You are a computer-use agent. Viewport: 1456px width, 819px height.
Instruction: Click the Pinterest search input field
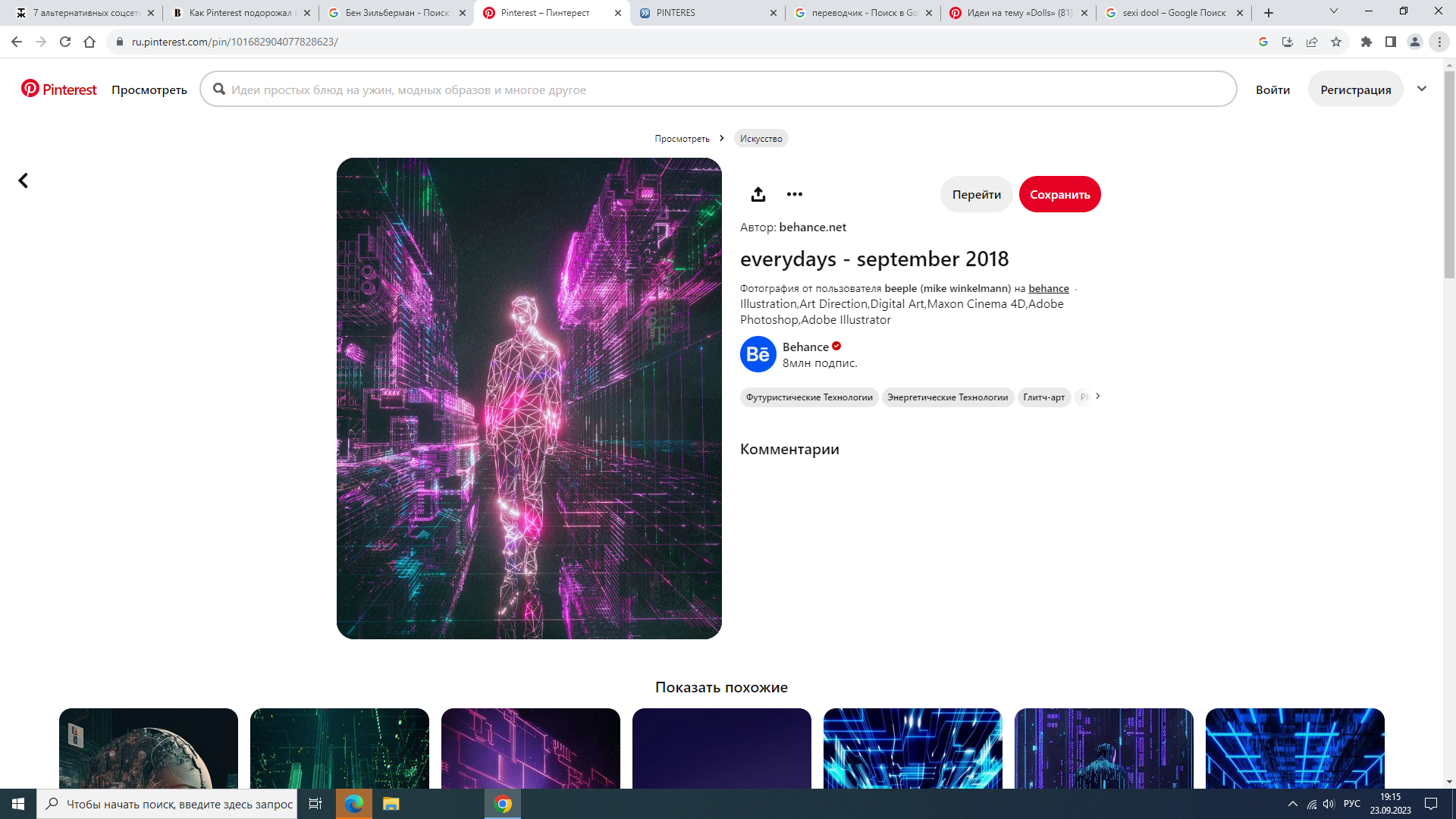(x=718, y=89)
